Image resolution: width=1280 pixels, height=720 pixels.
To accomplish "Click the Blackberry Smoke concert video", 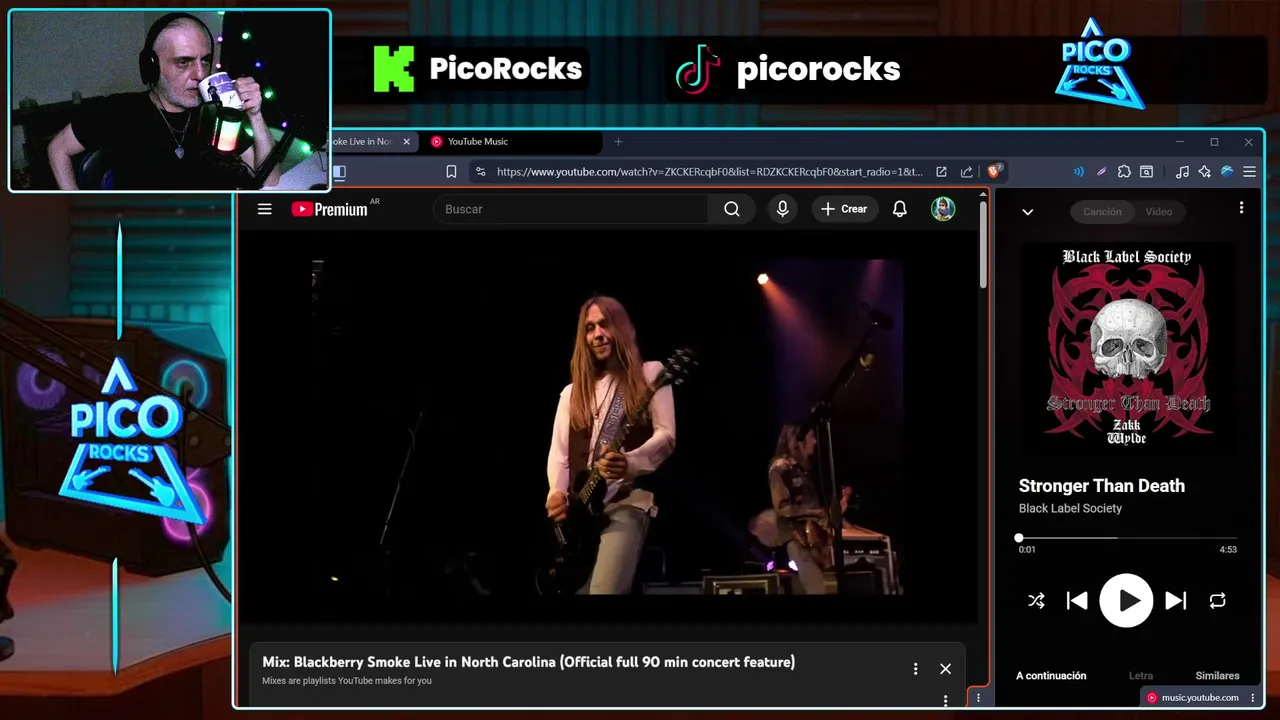I will coord(608,427).
